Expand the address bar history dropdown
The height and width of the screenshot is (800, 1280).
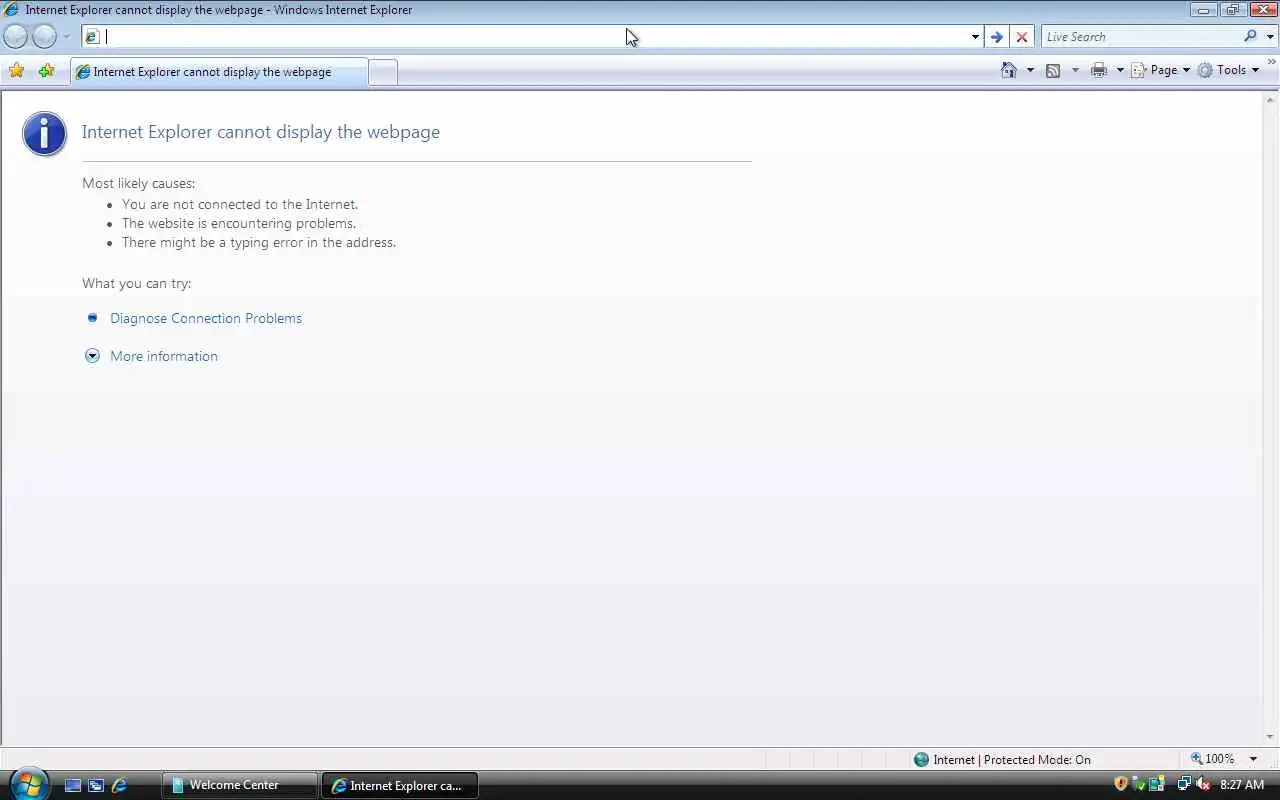point(975,37)
